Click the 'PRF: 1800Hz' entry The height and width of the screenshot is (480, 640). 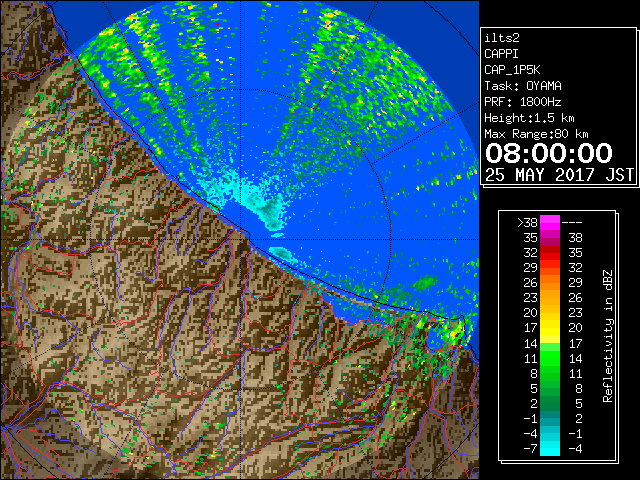point(523,102)
